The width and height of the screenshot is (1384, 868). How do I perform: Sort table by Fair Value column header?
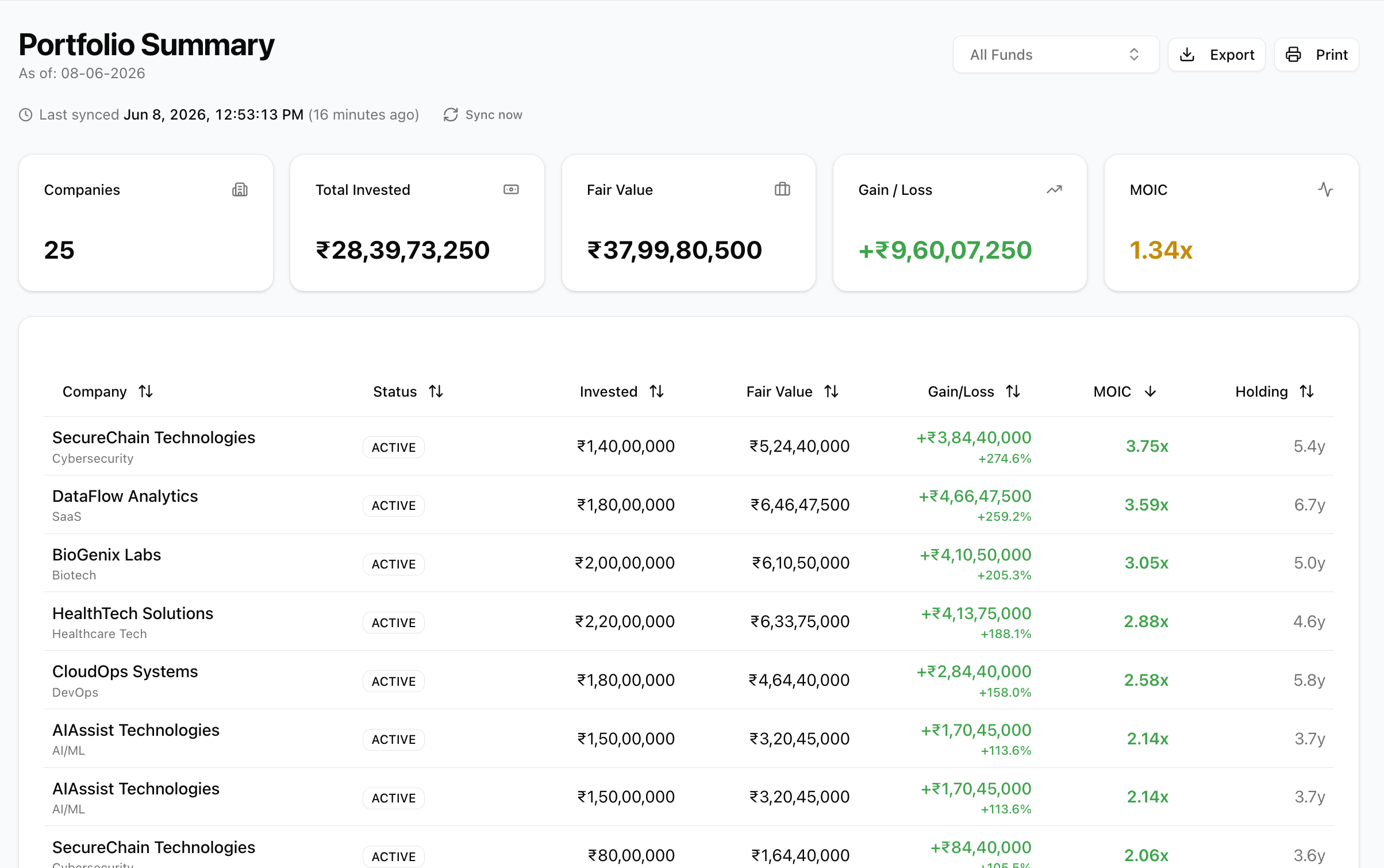coord(793,391)
